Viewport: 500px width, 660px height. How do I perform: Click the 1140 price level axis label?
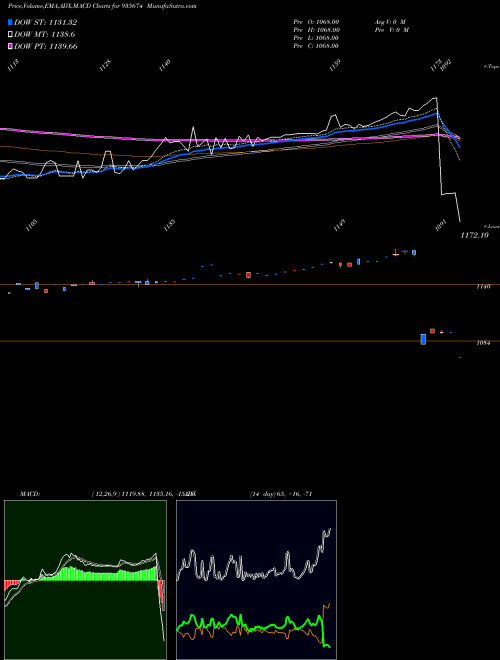tap(483, 287)
